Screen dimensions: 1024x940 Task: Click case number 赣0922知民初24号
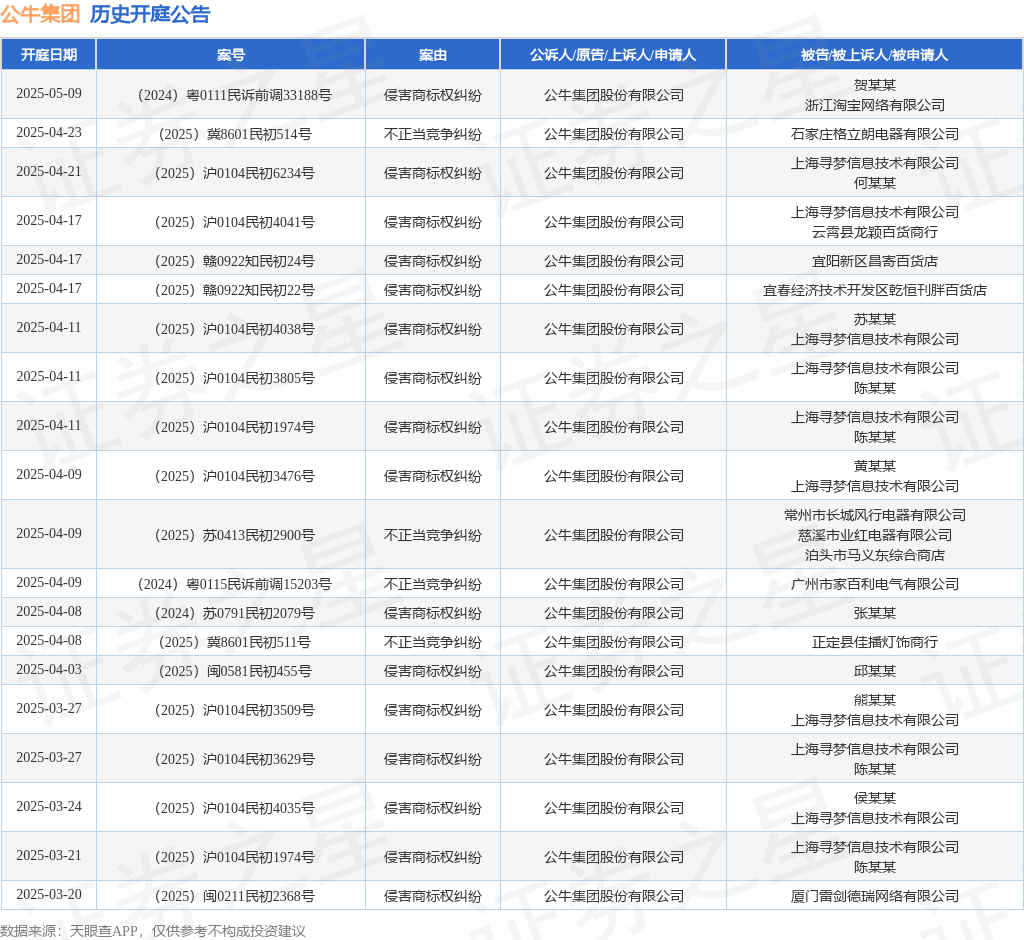[x=234, y=261]
